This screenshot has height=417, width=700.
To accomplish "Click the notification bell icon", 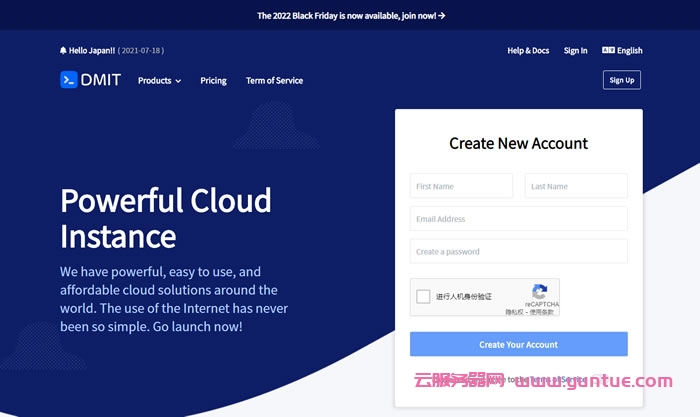I will point(63,50).
